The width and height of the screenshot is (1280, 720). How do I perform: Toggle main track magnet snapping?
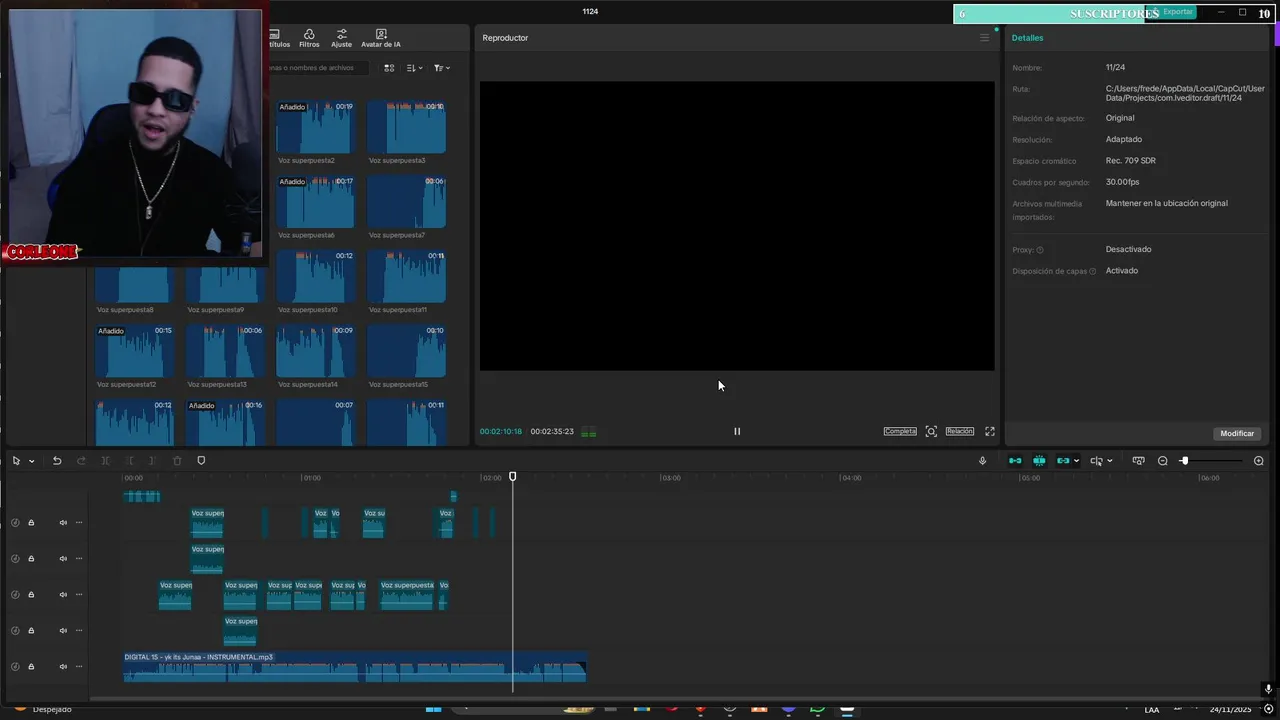pyautogui.click(x=1015, y=461)
